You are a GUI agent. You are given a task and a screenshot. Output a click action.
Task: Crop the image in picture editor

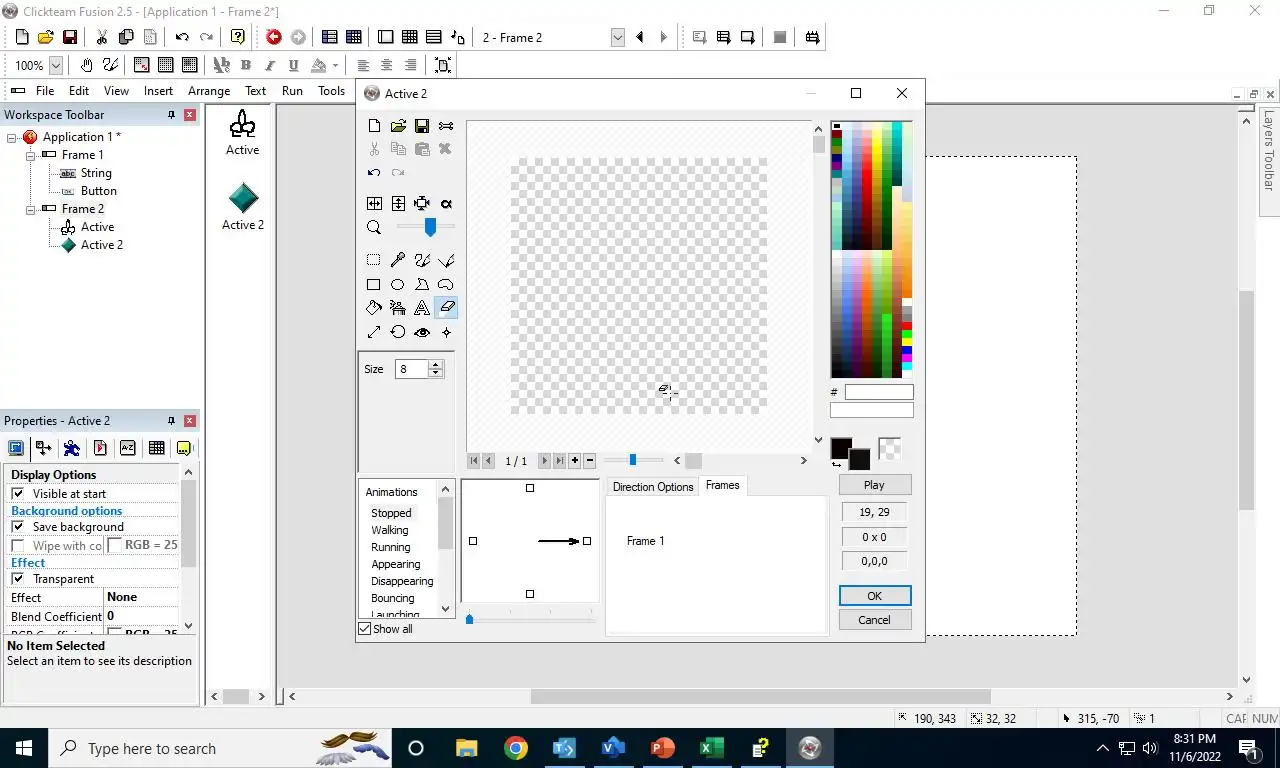[422, 203]
